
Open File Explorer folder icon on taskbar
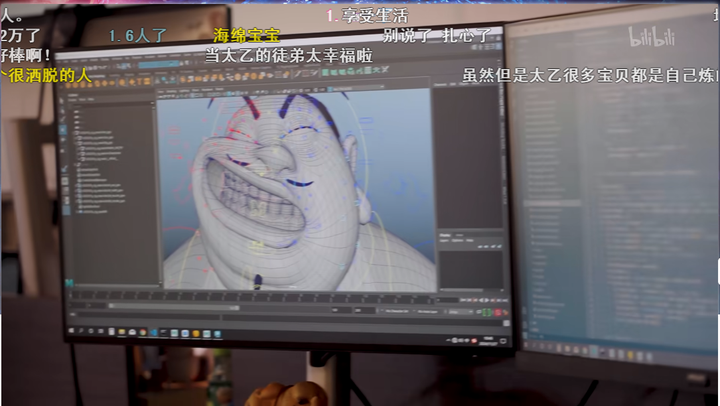tap(122, 332)
